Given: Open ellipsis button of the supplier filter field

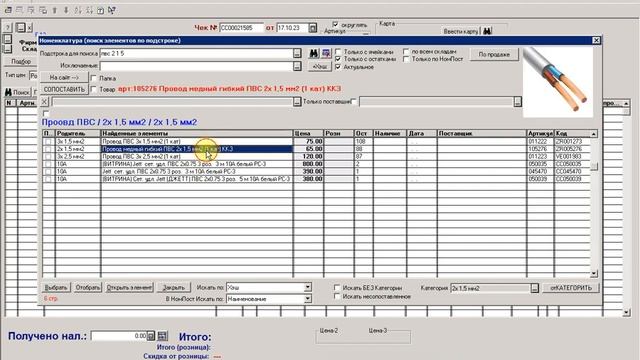Looking at the screenshot, I should click(x=518, y=102).
